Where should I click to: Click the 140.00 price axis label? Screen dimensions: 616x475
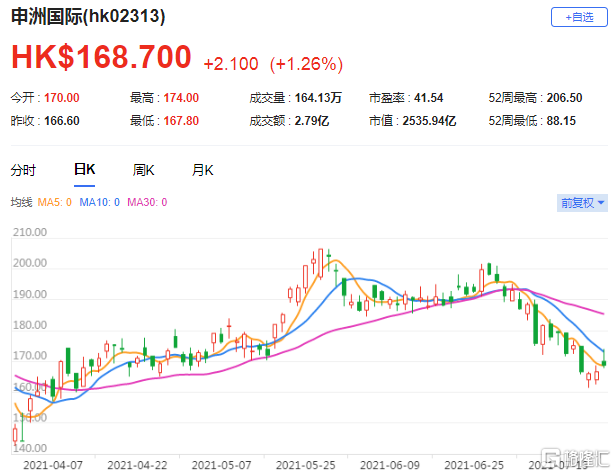point(30,448)
